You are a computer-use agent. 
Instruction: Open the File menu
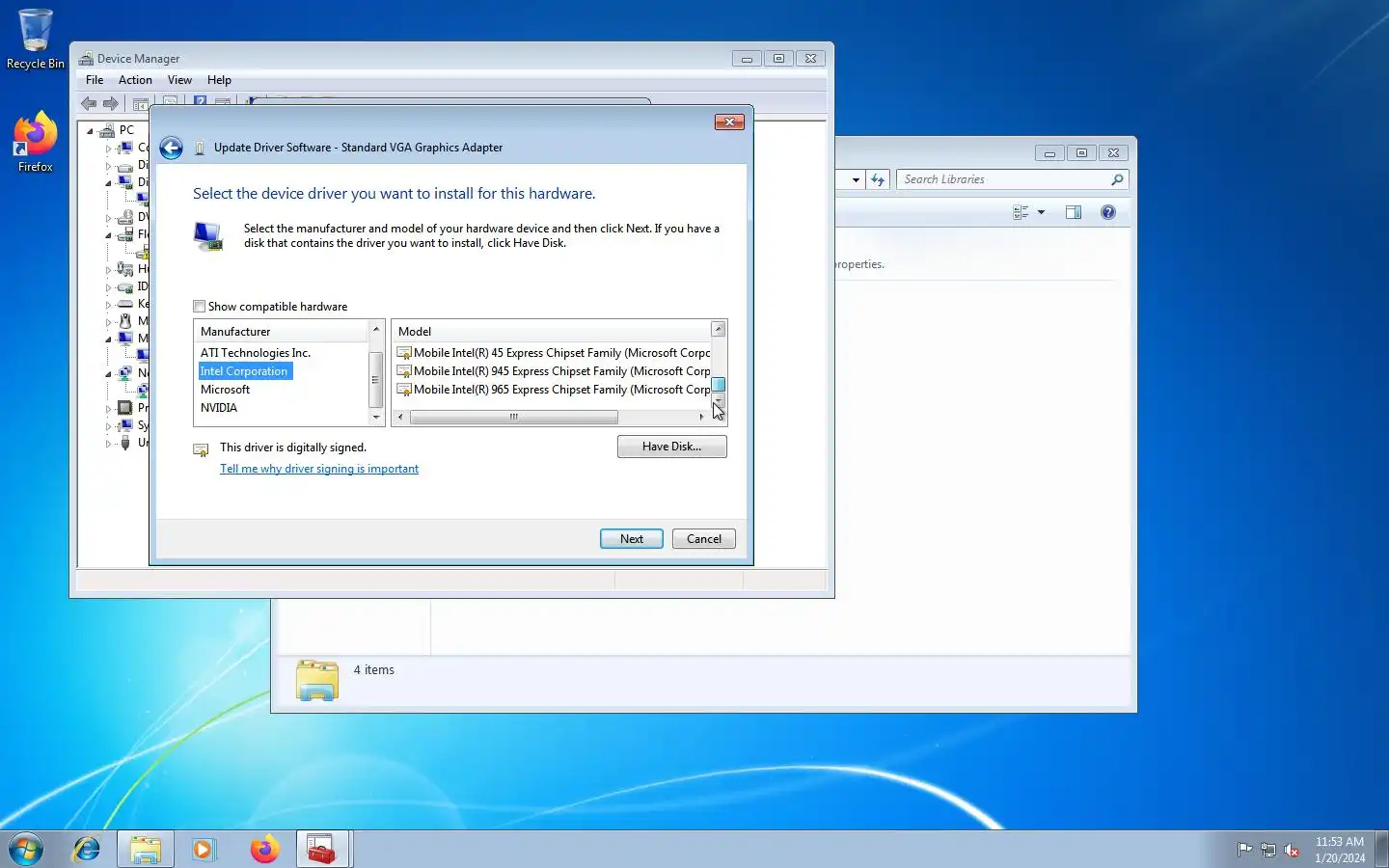click(95, 80)
